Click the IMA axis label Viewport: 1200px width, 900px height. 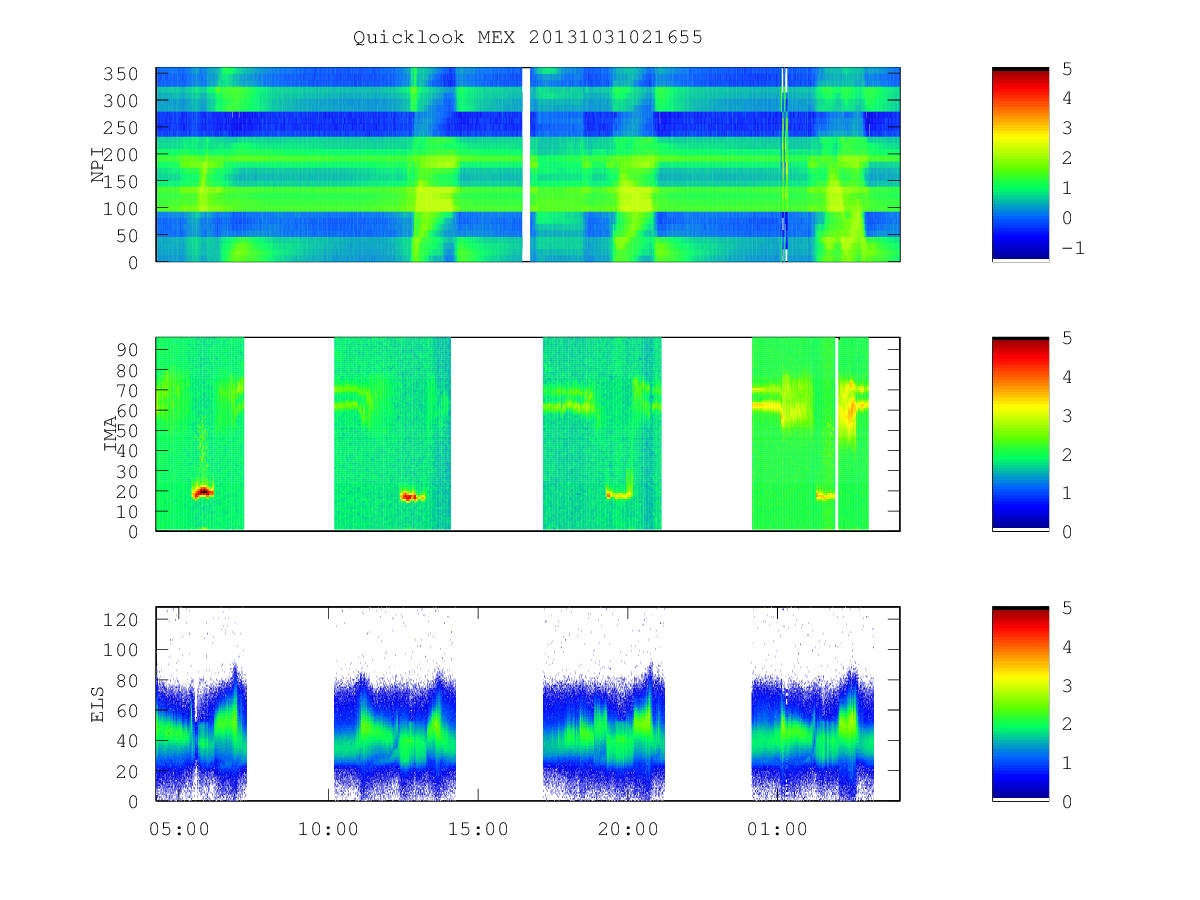111,434
